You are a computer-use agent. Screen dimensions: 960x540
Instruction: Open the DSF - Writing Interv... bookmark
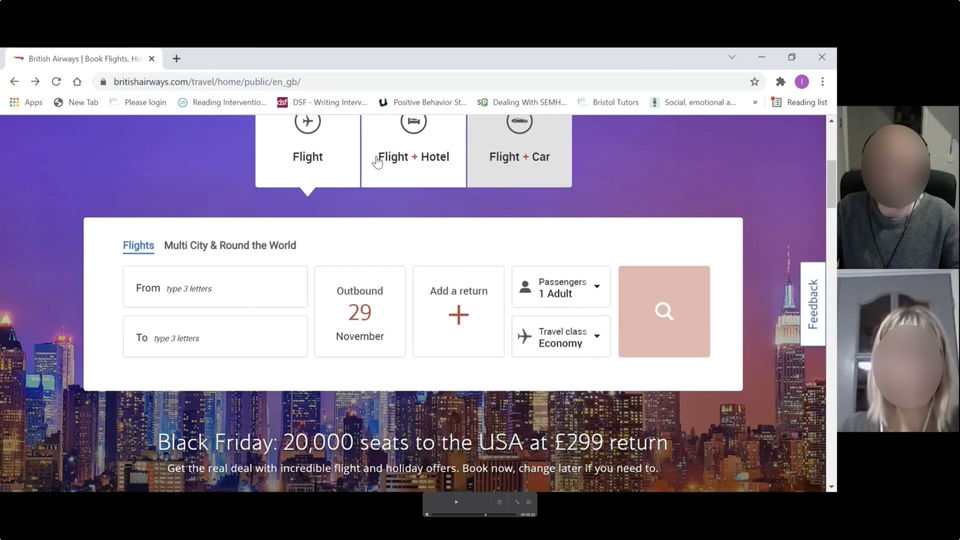[322, 102]
